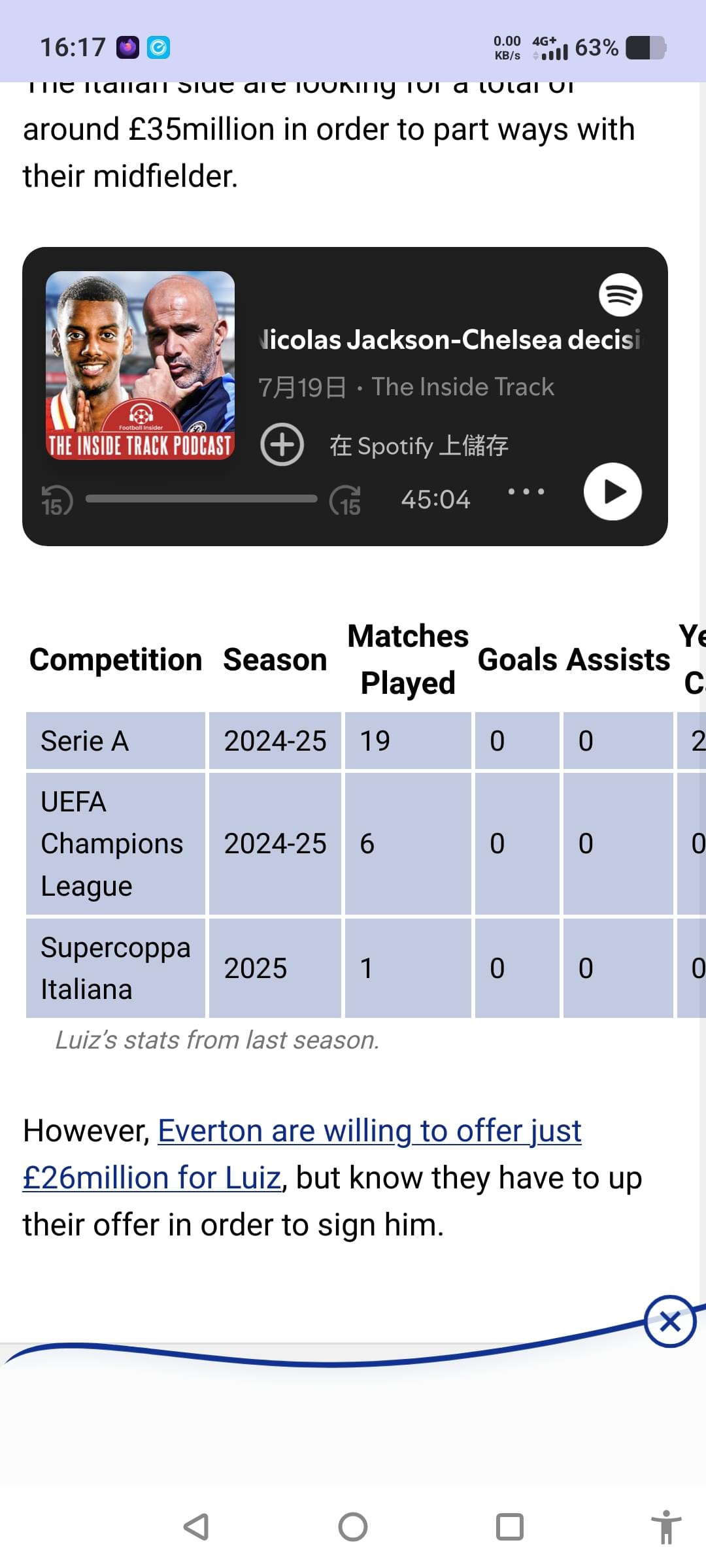Tap the Android home navigation button
Screen dimensions: 706x1568
353,1527
